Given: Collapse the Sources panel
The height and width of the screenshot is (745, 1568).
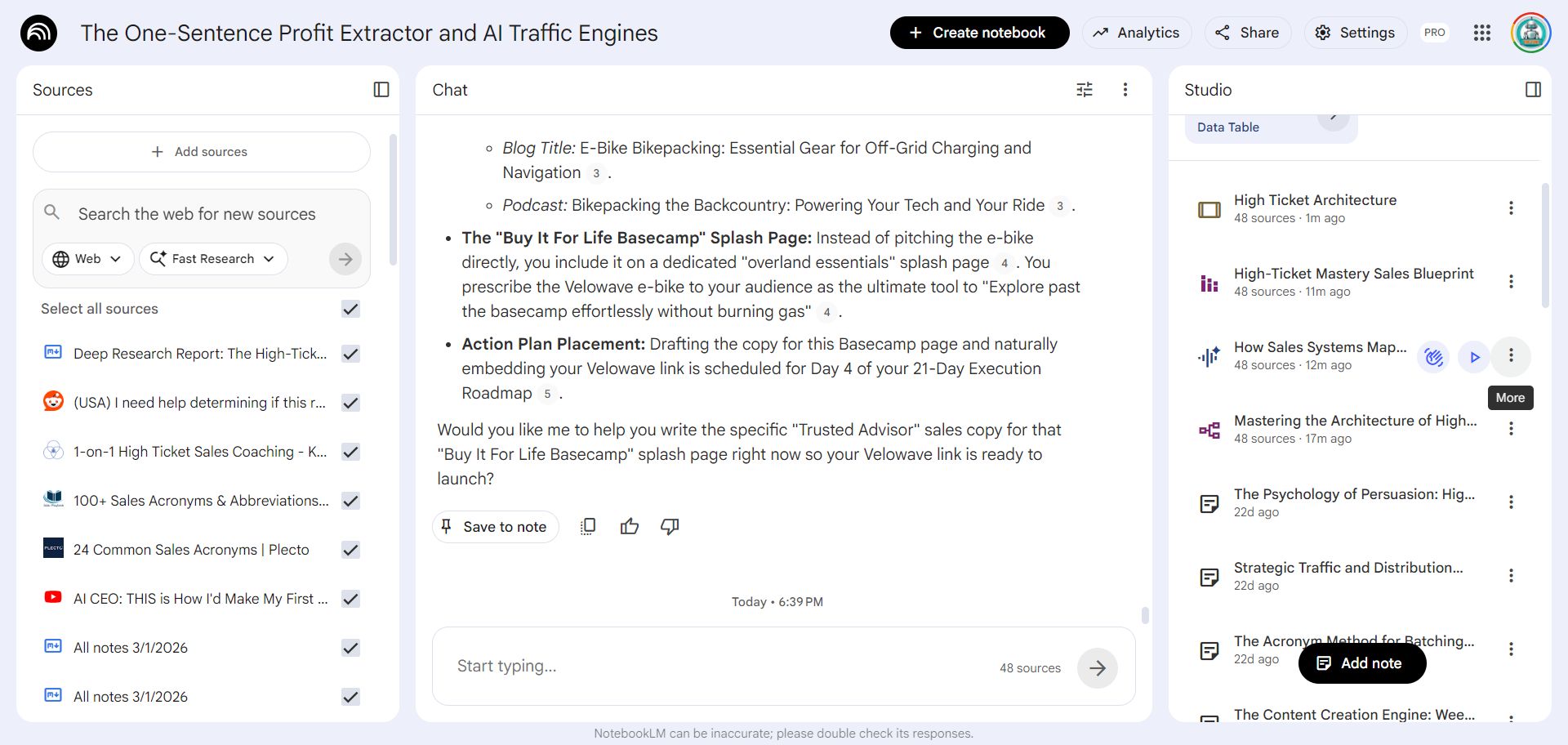Looking at the screenshot, I should [381, 90].
